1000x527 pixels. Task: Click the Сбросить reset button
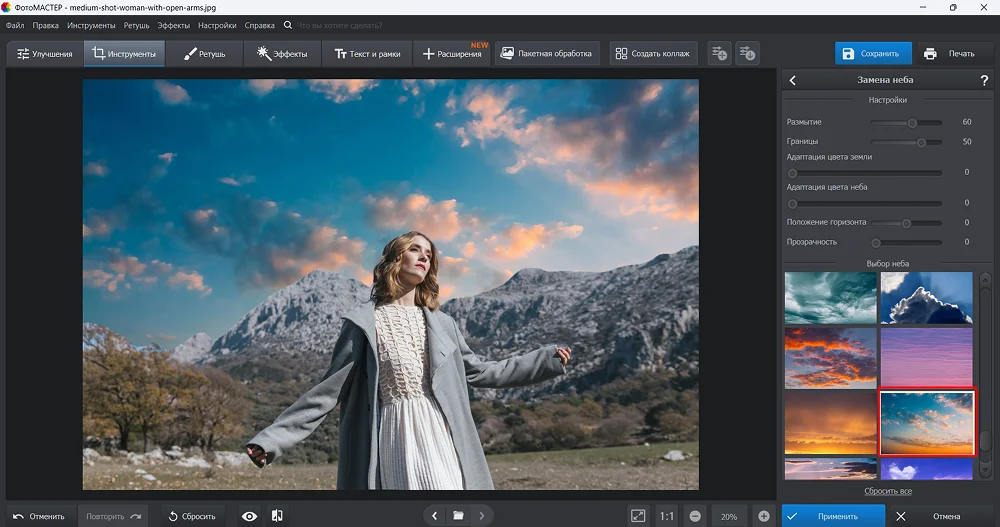[192, 516]
